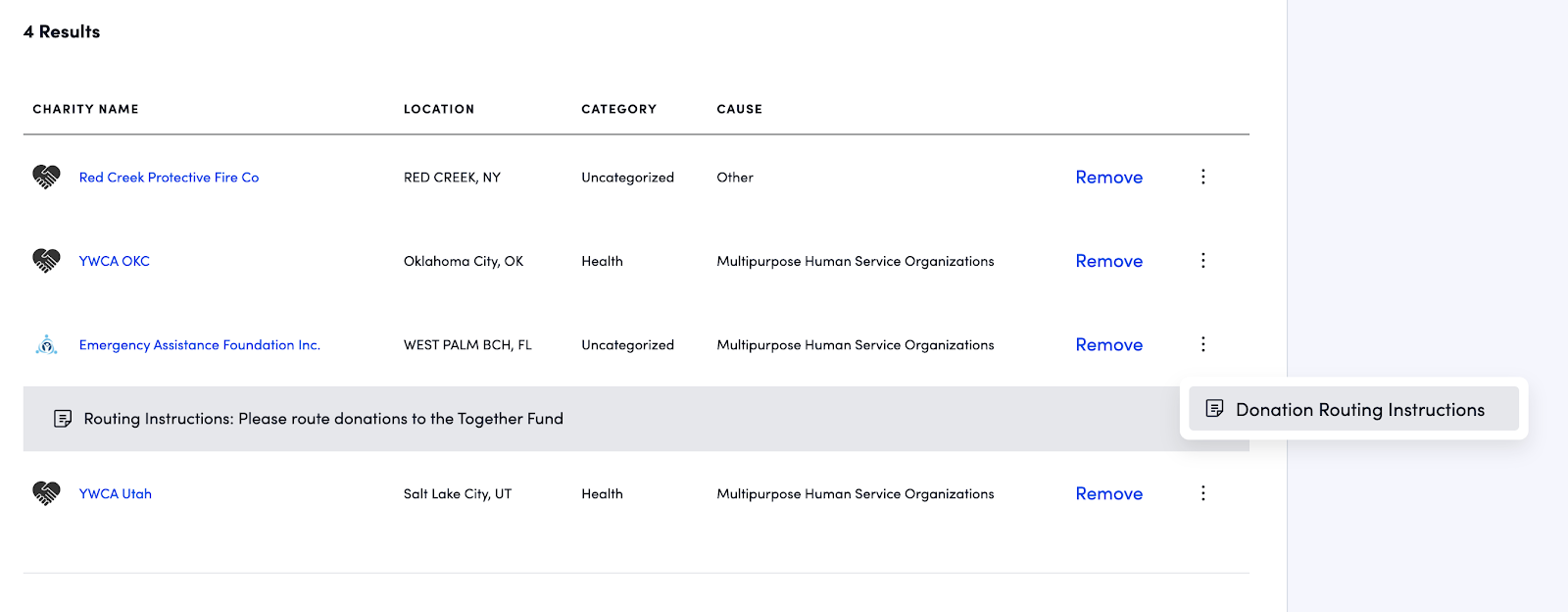Open Emergency Assistance Foundation Inc. charity page
The width and height of the screenshot is (1568, 612).
199,345
